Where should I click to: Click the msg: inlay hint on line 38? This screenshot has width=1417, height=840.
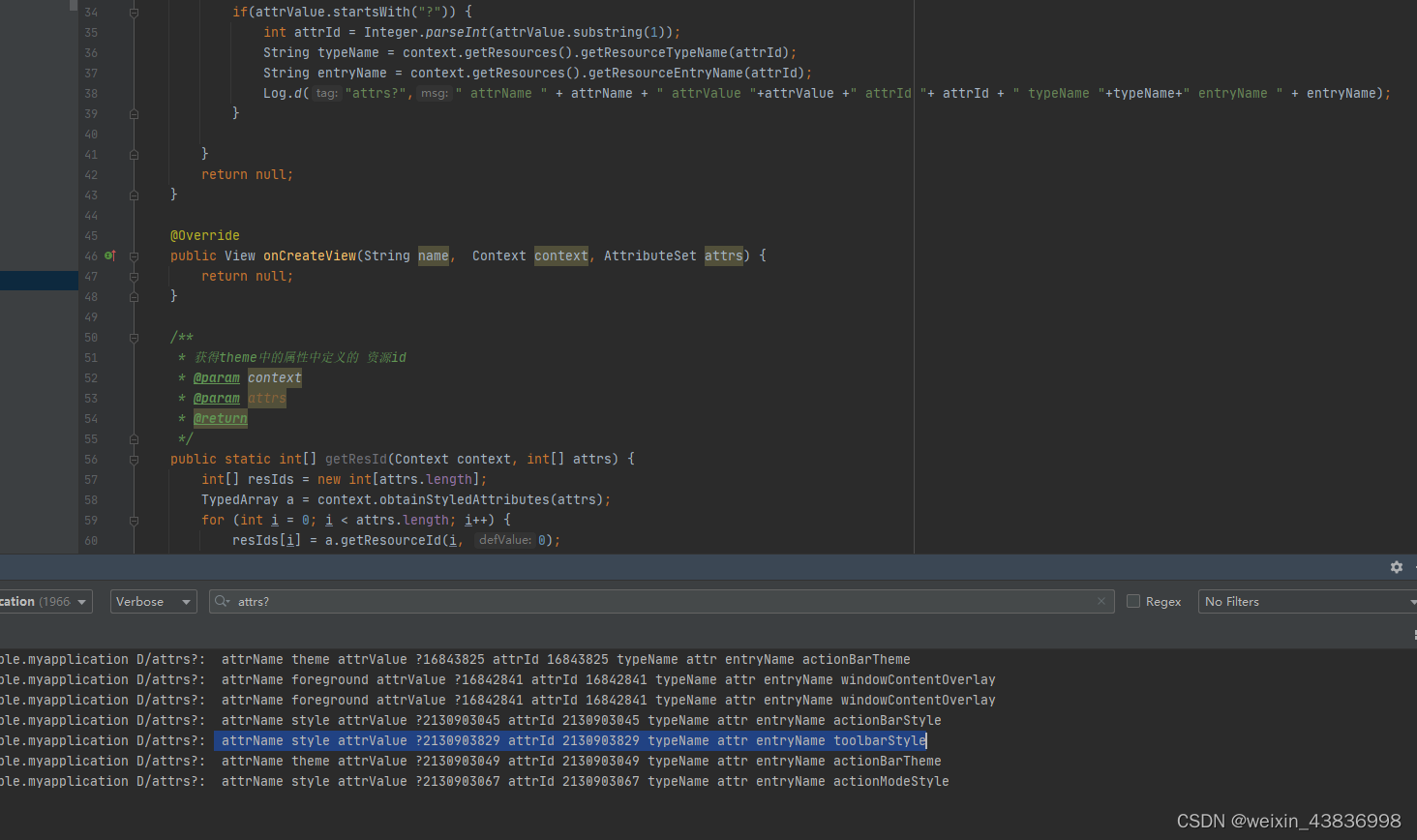435,93
